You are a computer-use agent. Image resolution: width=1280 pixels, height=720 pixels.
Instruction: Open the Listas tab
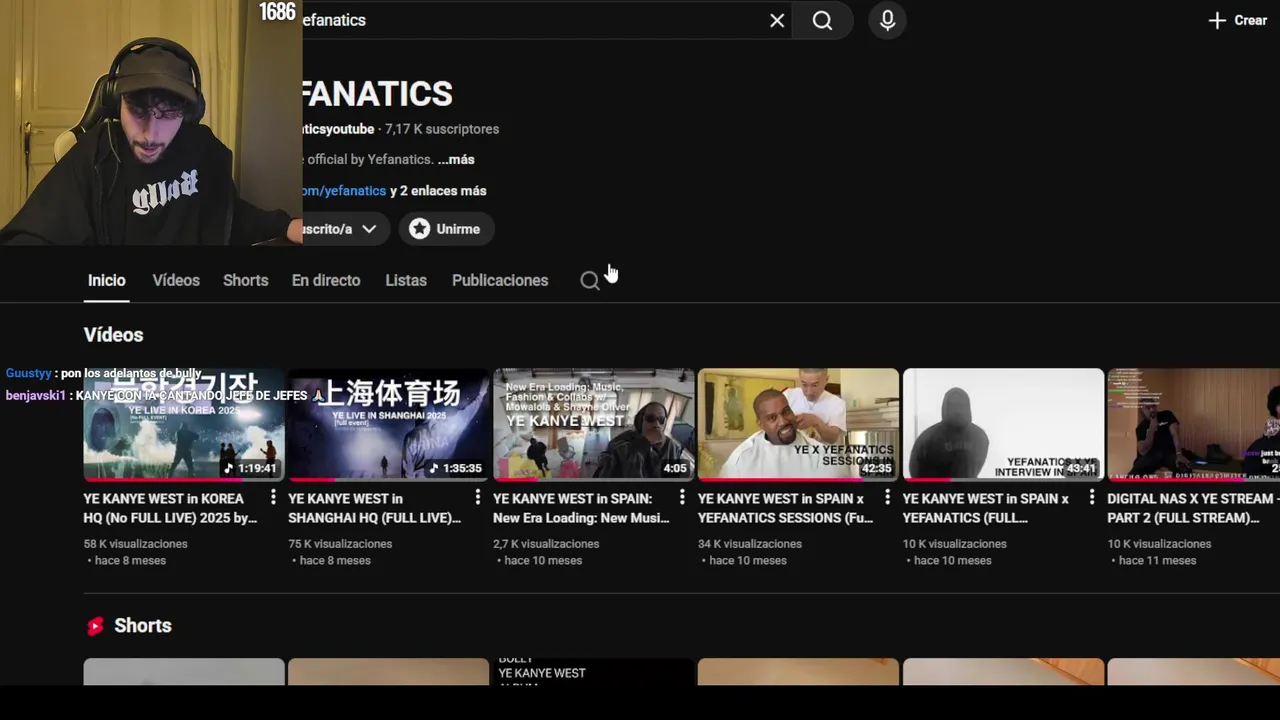406,280
